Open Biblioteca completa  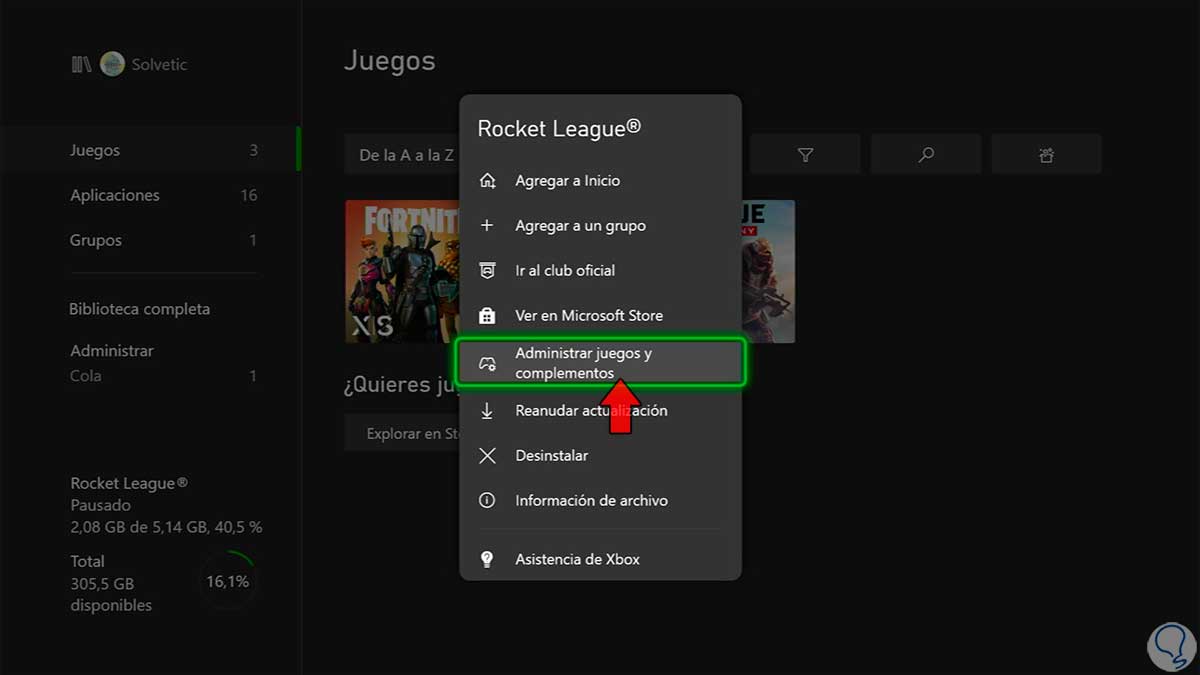coord(140,310)
